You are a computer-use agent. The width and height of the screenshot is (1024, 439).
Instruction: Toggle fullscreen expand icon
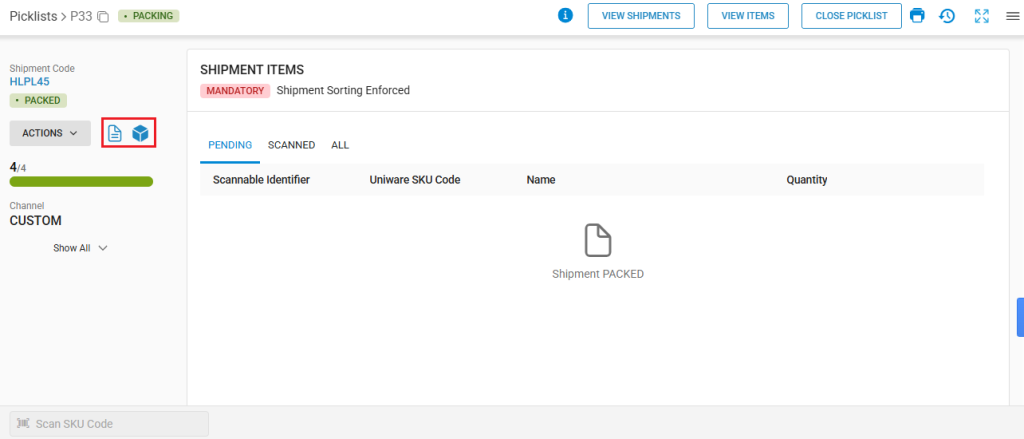point(982,16)
